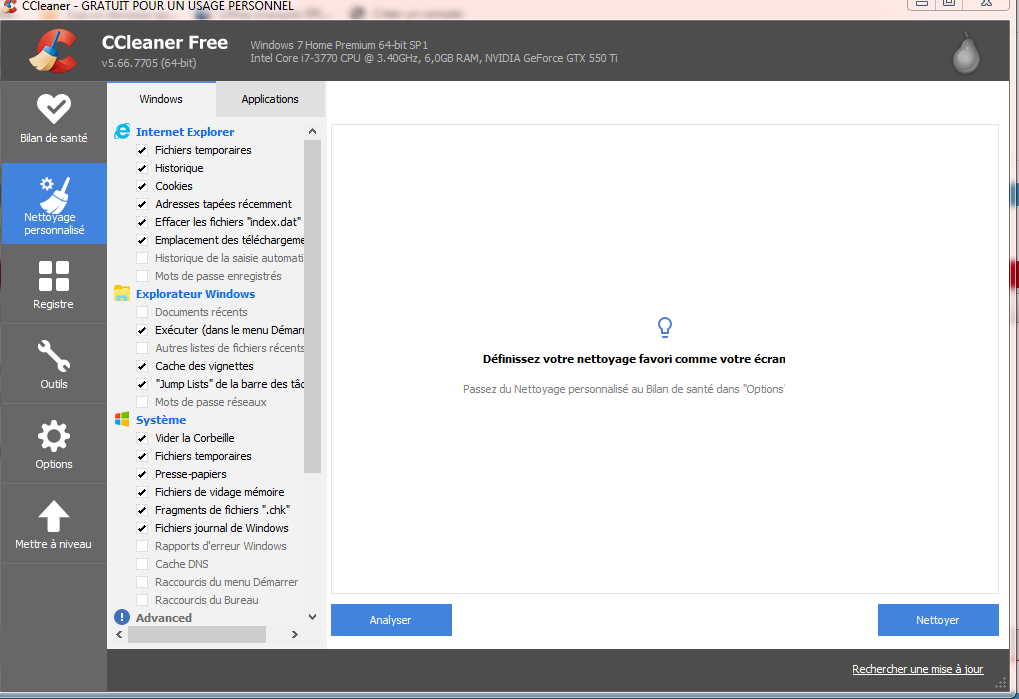
Task: Uncheck the Historique checkbox
Action: coord(142,168)
